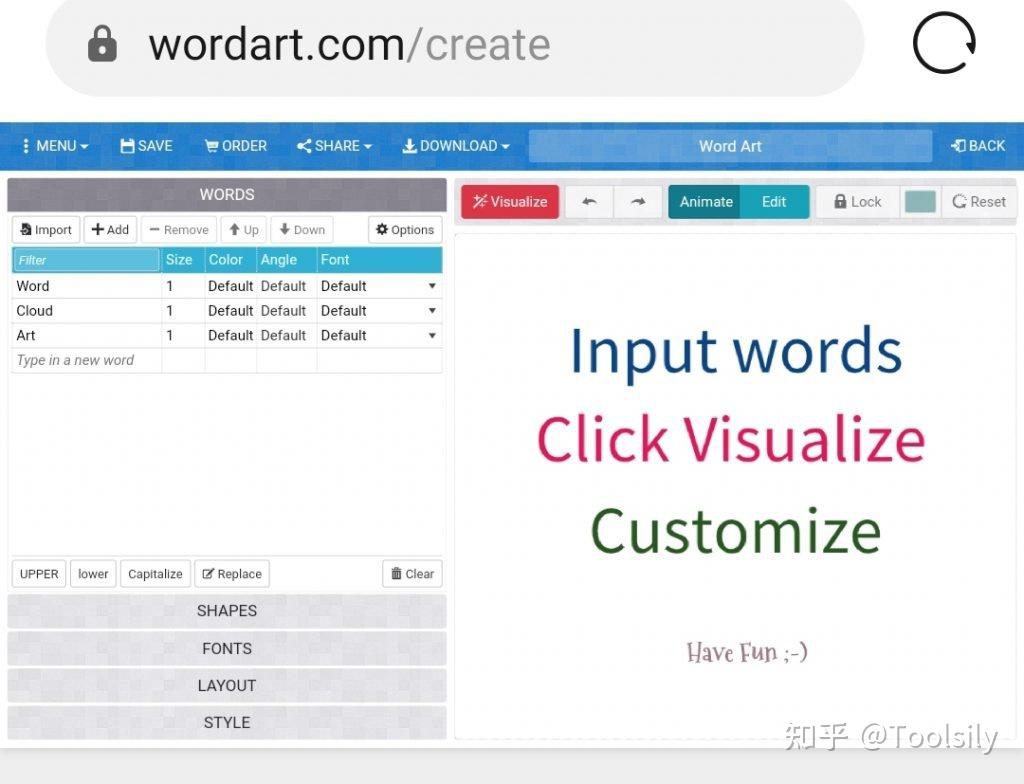Switch to Animate mode
Viewport: 1024px width, 784px height.
point(705,201)
